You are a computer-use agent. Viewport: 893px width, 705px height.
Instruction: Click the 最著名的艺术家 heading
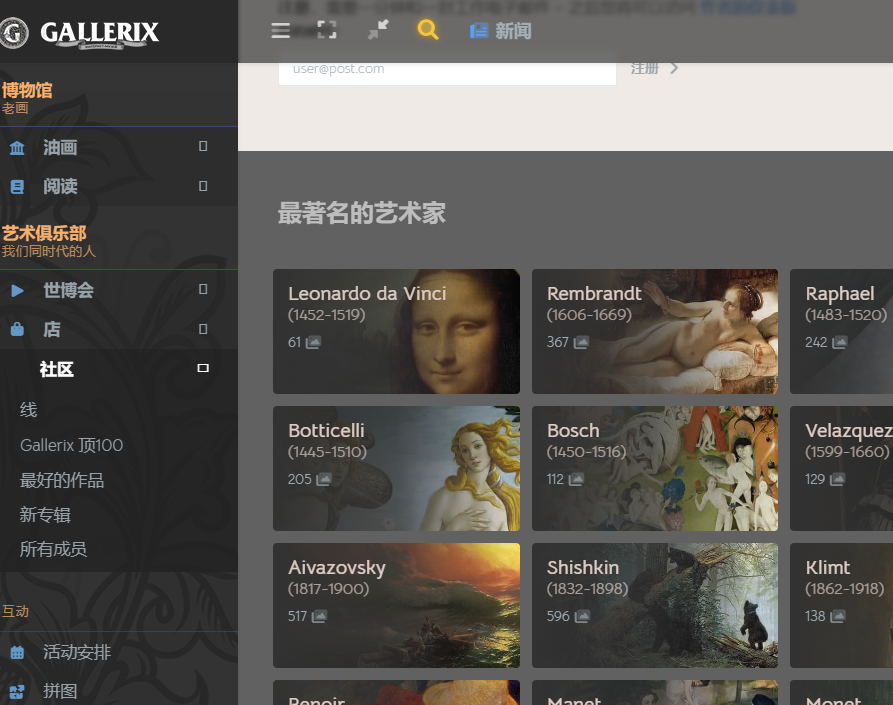362,213
